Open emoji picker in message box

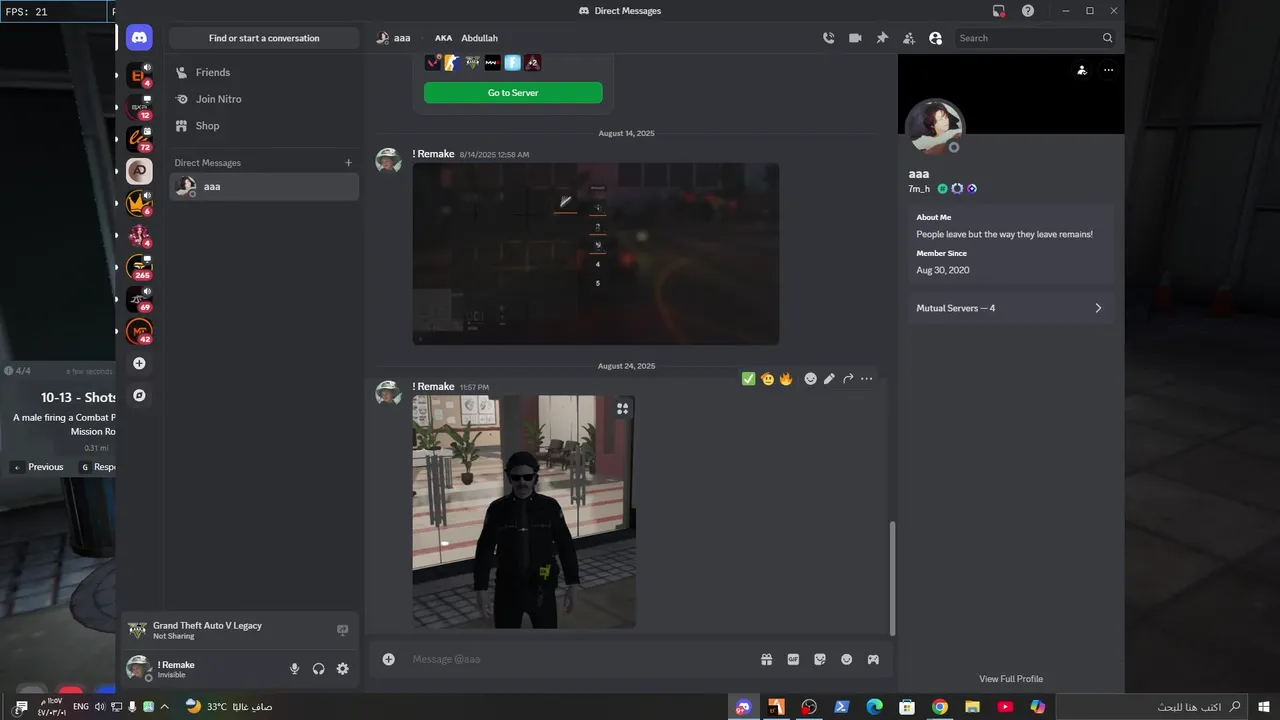[x=847, y=659]
